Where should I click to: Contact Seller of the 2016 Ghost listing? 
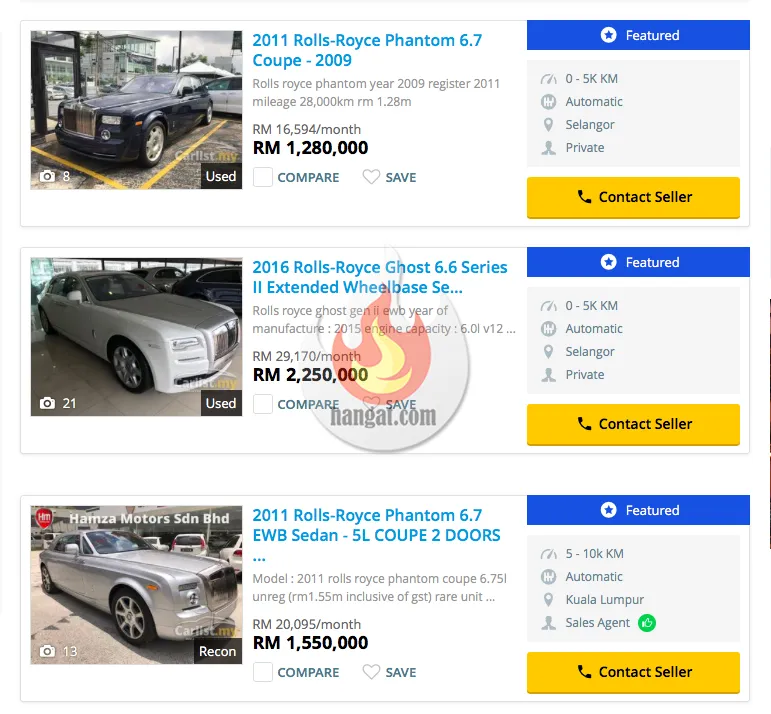click(633, 424)
